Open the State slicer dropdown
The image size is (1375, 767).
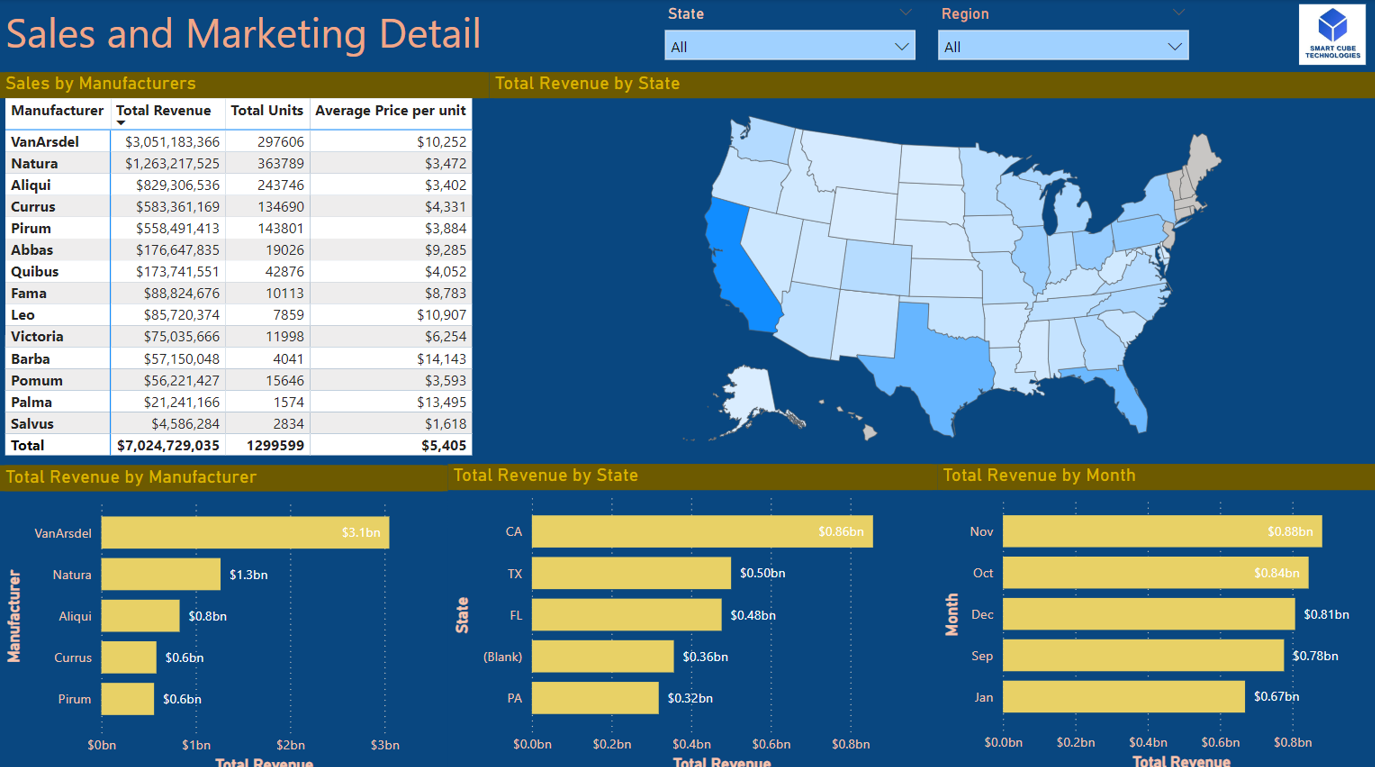789,46
